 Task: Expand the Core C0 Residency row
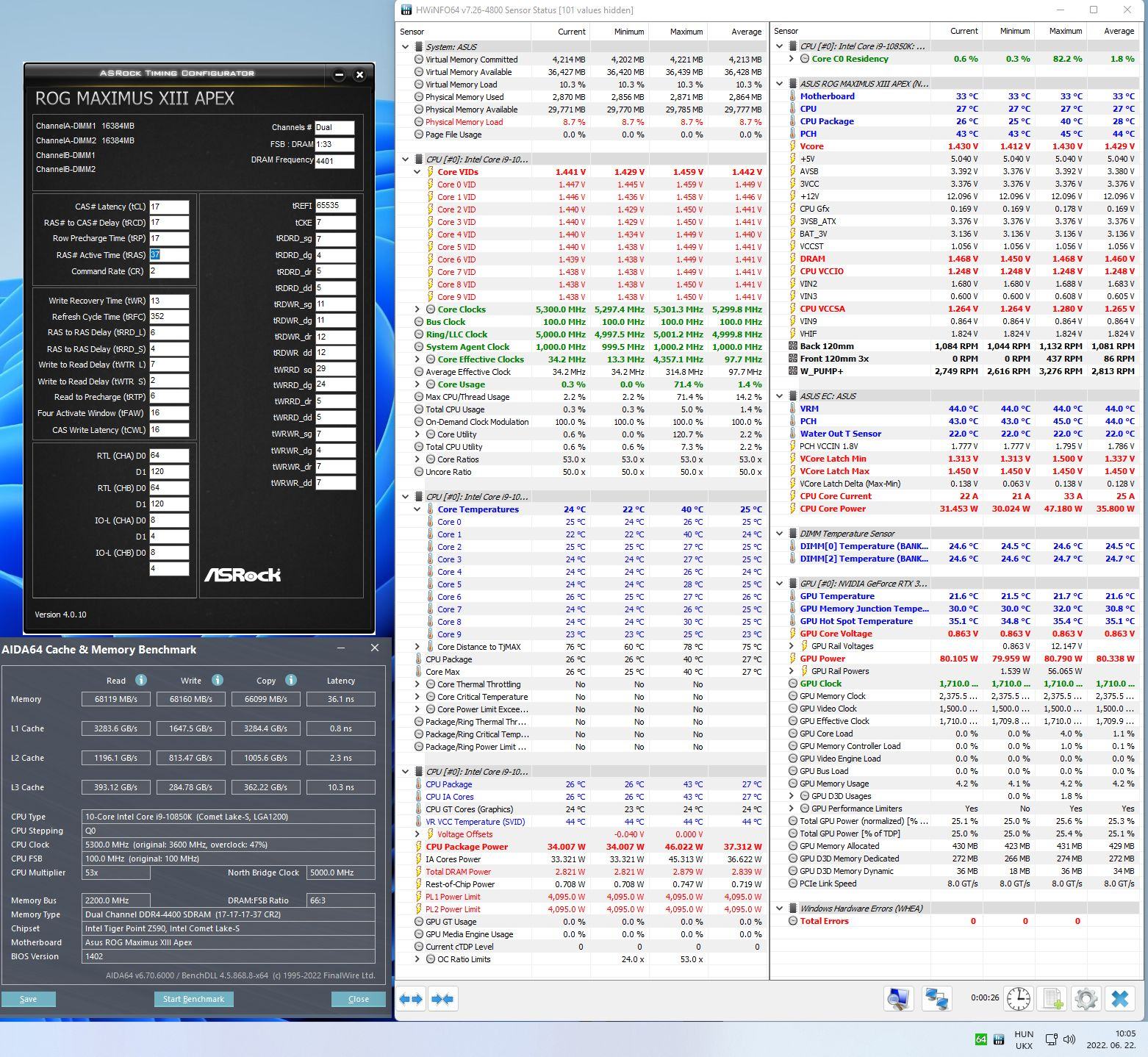click(x=791, y=59)
